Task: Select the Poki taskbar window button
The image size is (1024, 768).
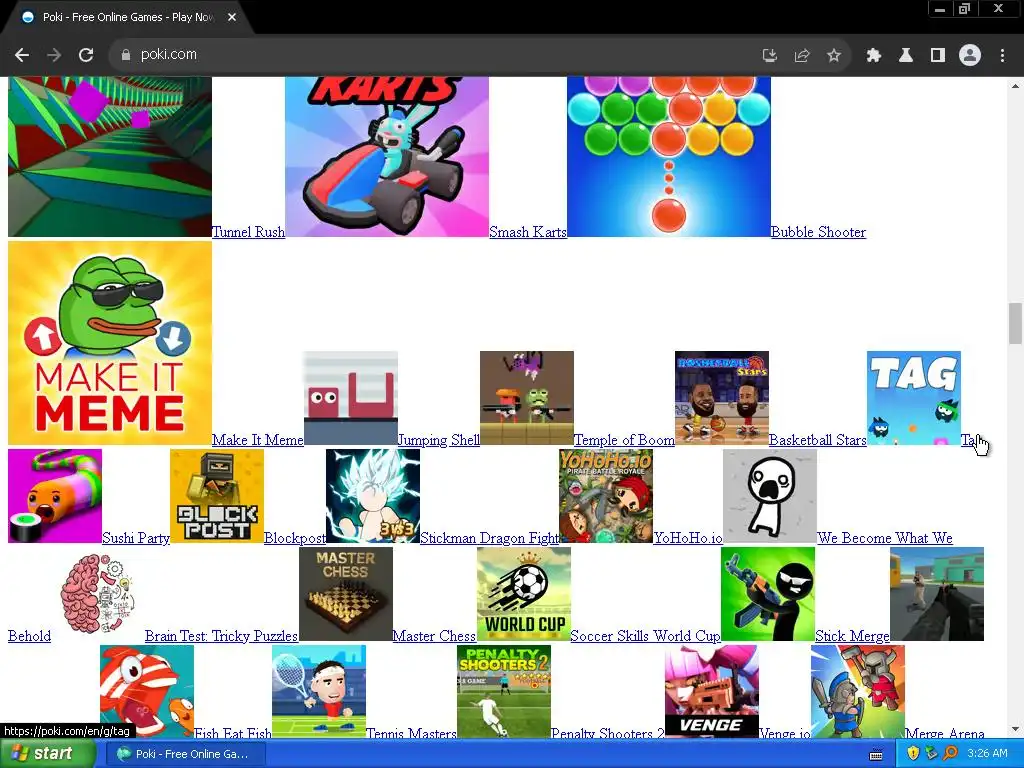Action: click(x=184, y=754)
